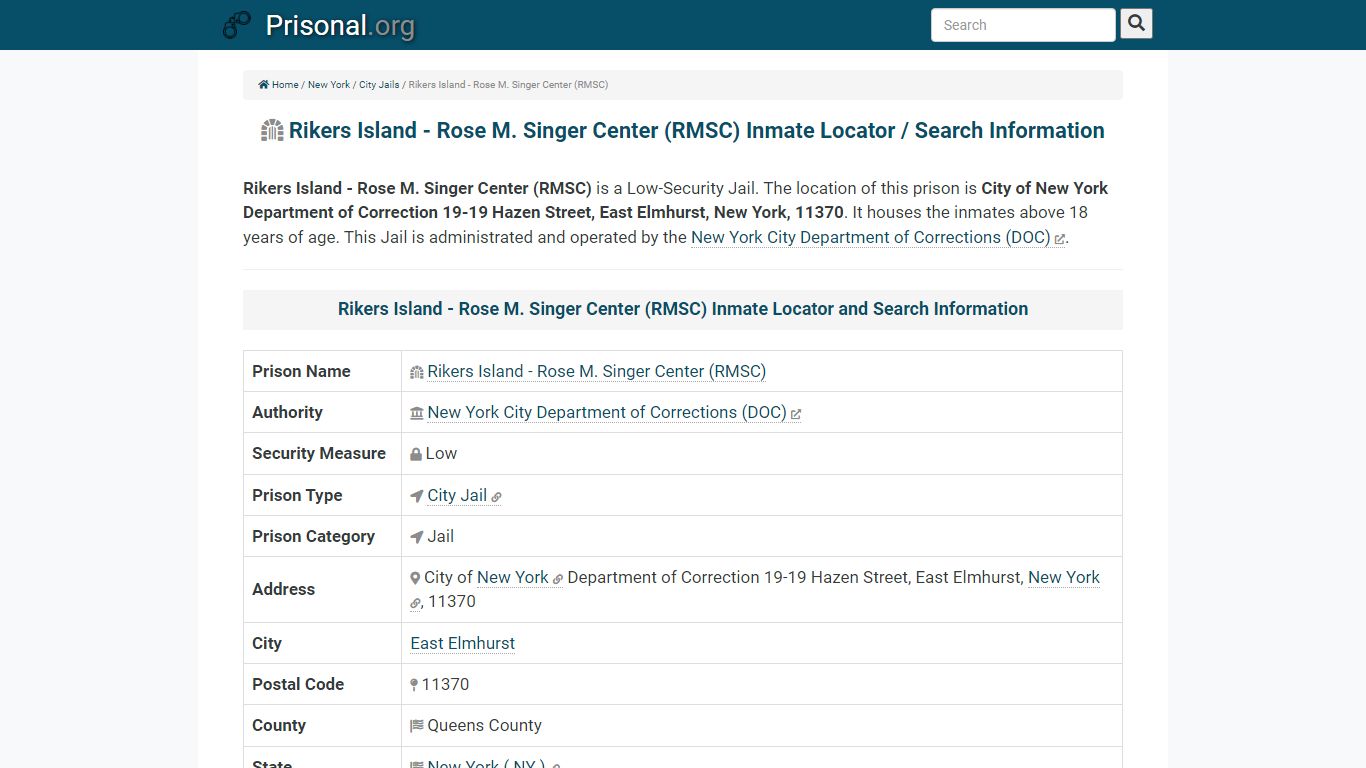Open the City Jails breadcrumb link
This screenshot has height=768, width=1366.
(379, 85)
